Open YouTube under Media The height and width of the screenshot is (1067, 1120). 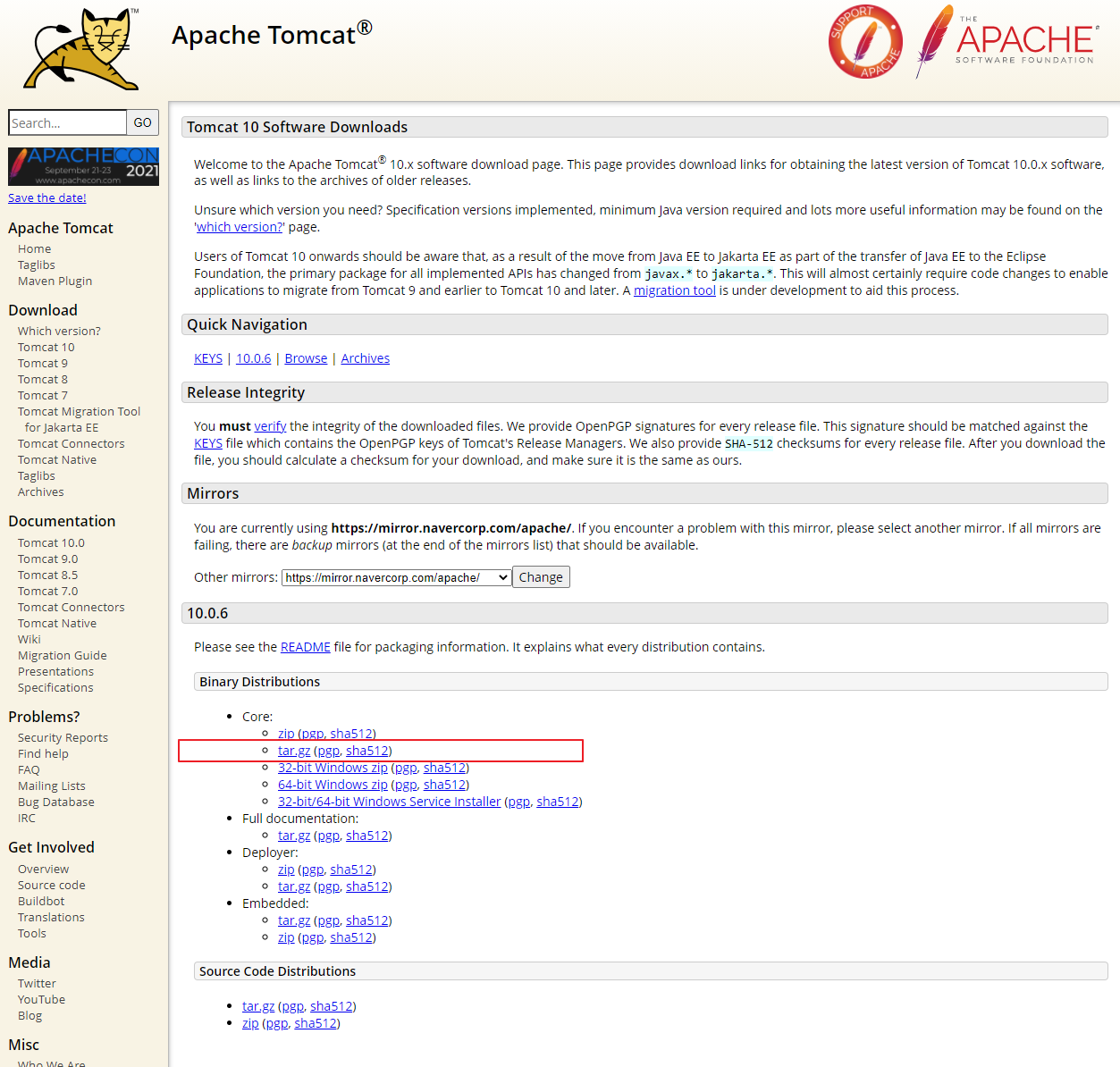point(41,999)
